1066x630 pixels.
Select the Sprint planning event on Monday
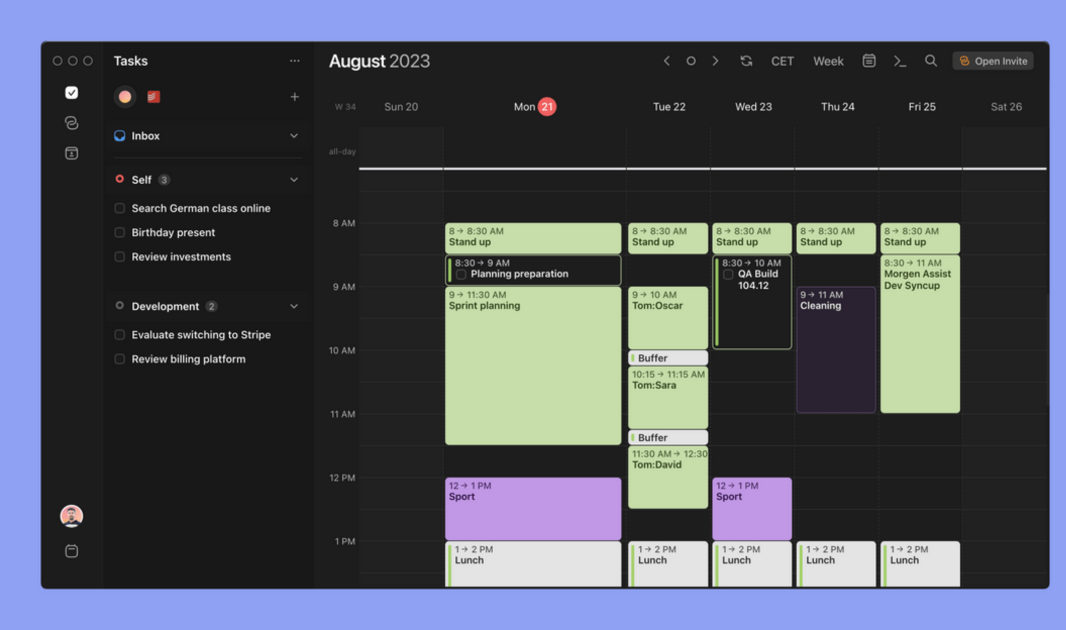click(533, 365)
